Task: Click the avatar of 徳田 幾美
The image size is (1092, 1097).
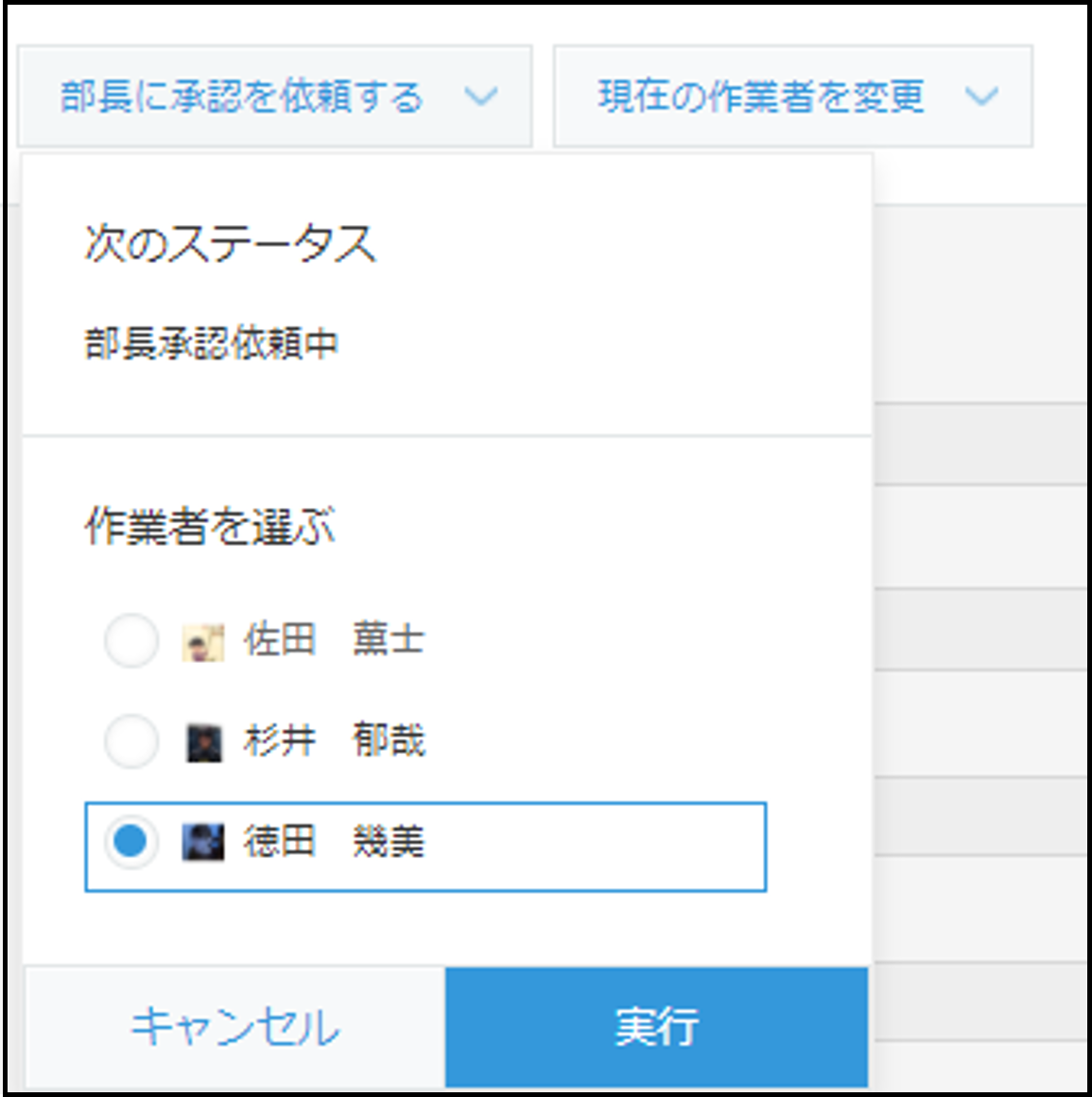Action: (203, 842)
